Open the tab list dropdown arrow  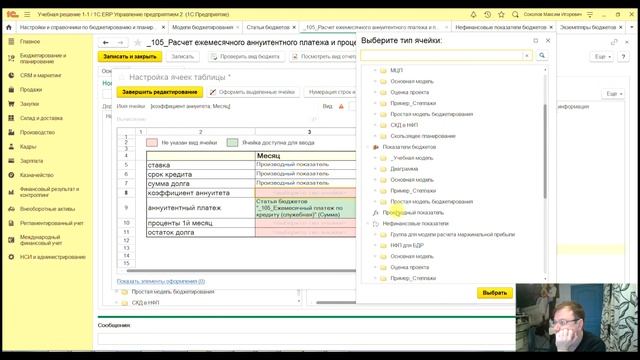coord(632,27)
